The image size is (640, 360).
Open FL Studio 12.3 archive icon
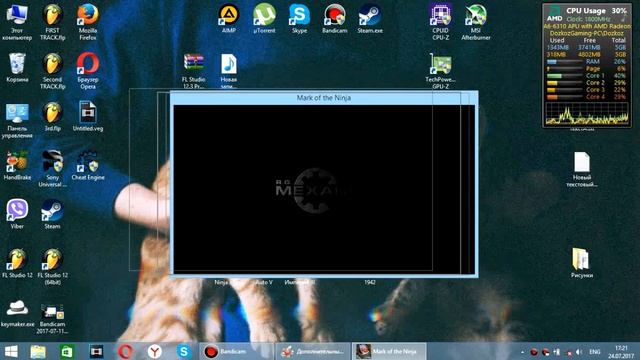pos(194,71)
